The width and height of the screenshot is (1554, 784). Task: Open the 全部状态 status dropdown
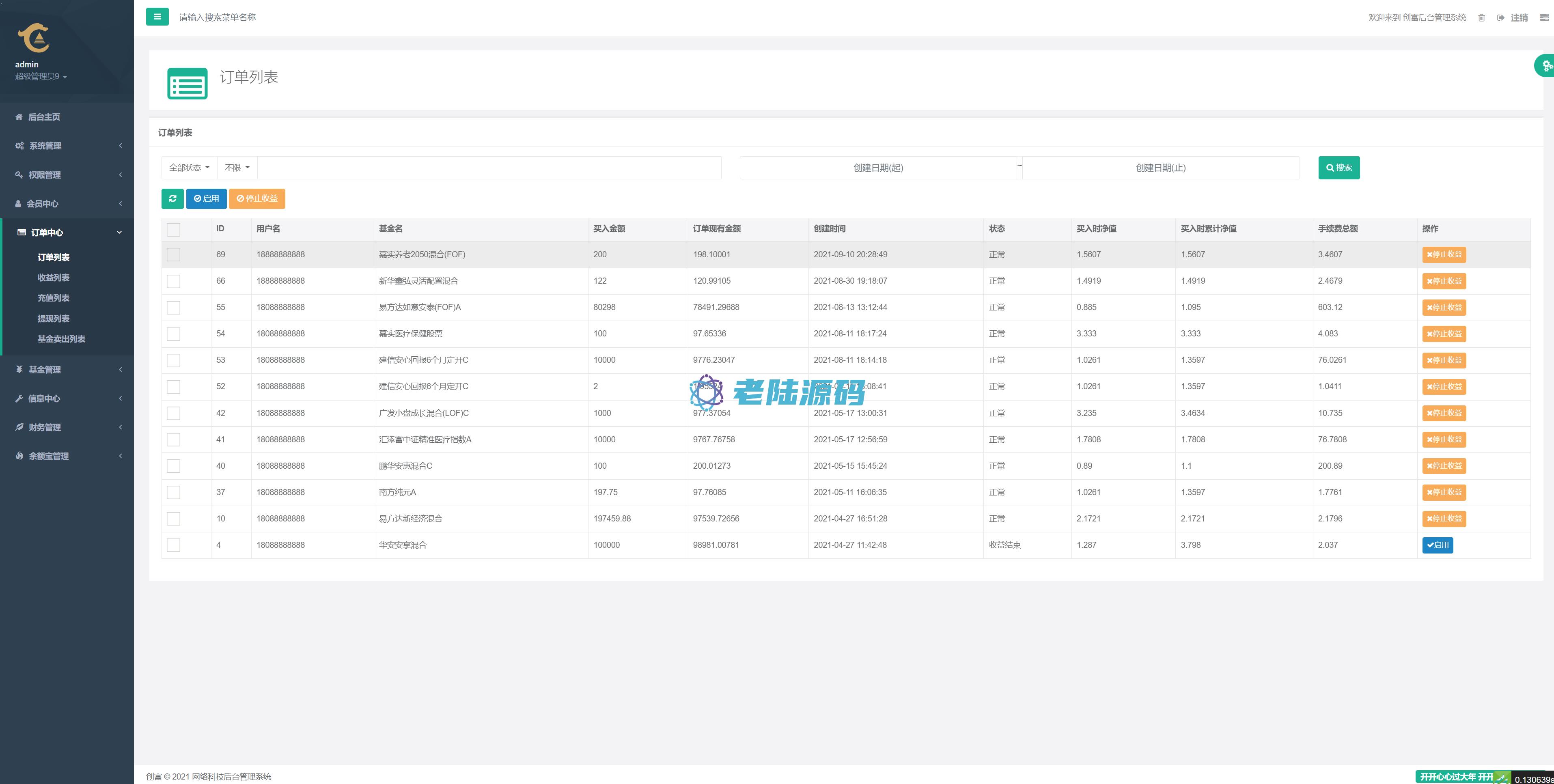tap(189, 168)
